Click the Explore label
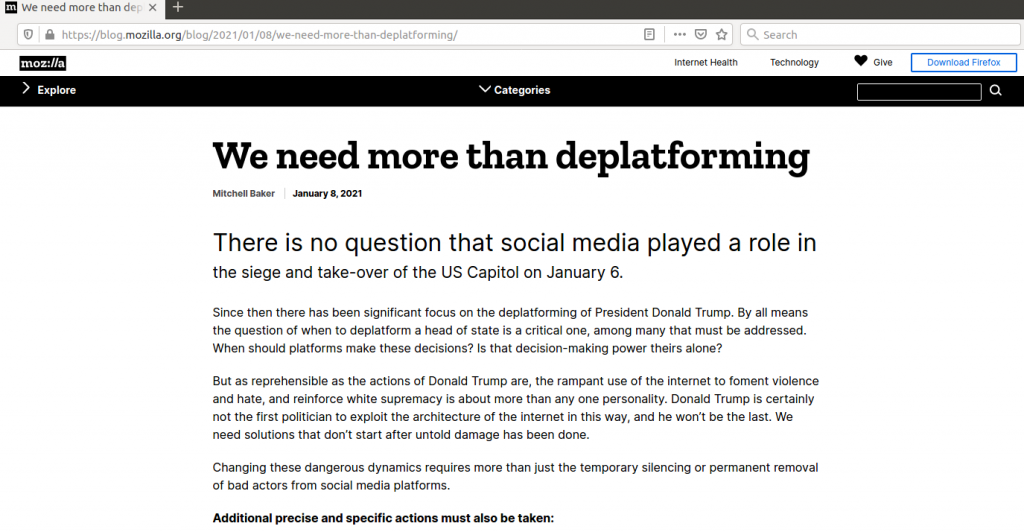Screen dimensions: 1024x532 tap(56, 90)
